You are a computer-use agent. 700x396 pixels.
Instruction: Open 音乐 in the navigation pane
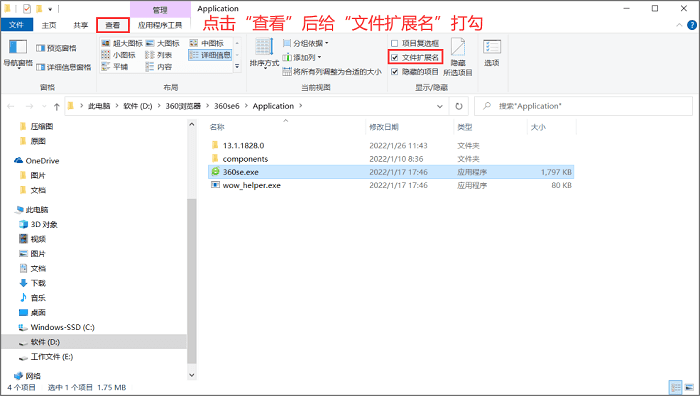pyautogui.click(x=38, y=298)
